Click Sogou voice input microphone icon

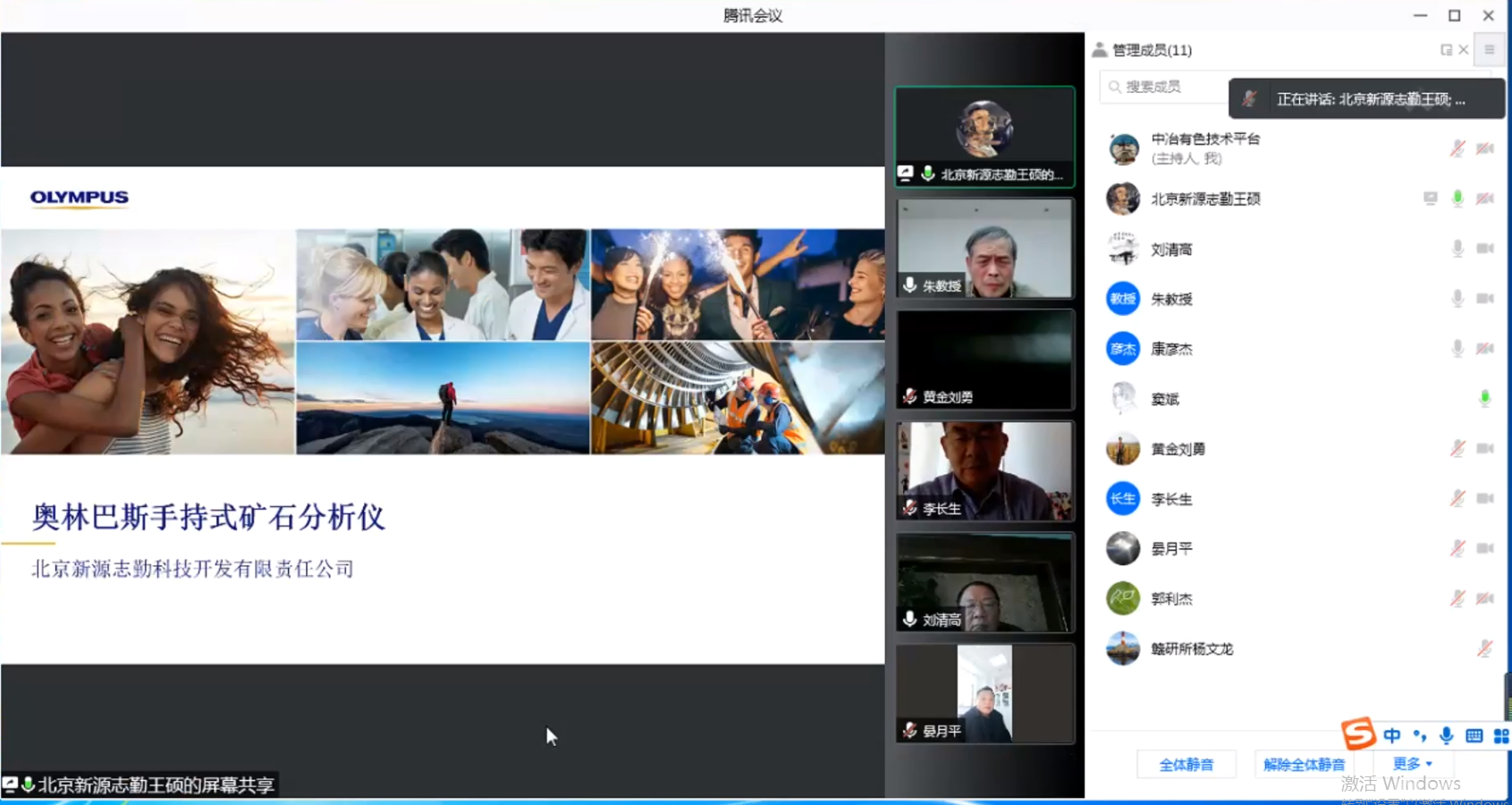coord(1447,736)
